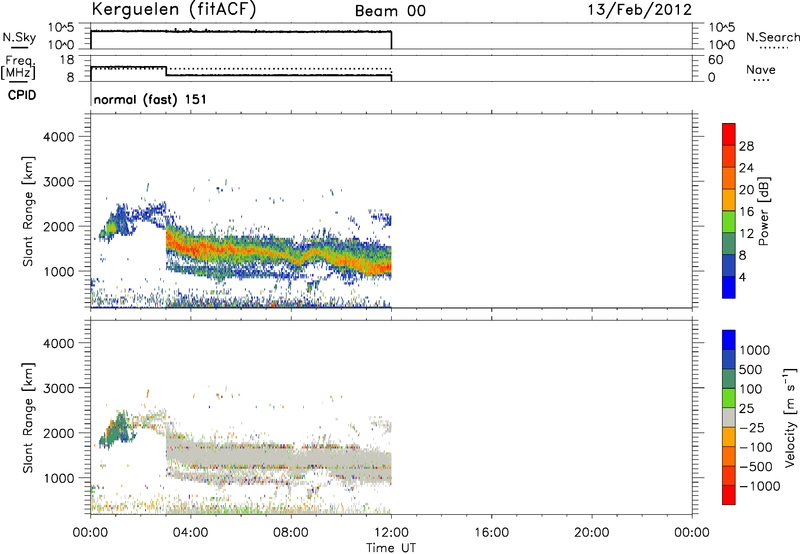Click the '20:00' time tick label
Viewport: 800px width, 554px height.
[x=591, y=533]
